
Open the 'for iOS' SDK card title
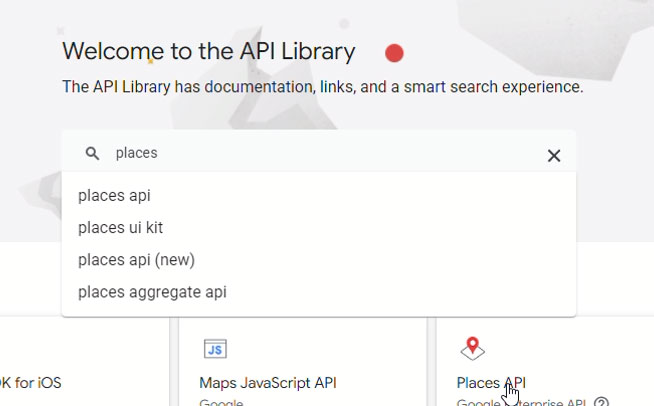pos(30,383)
